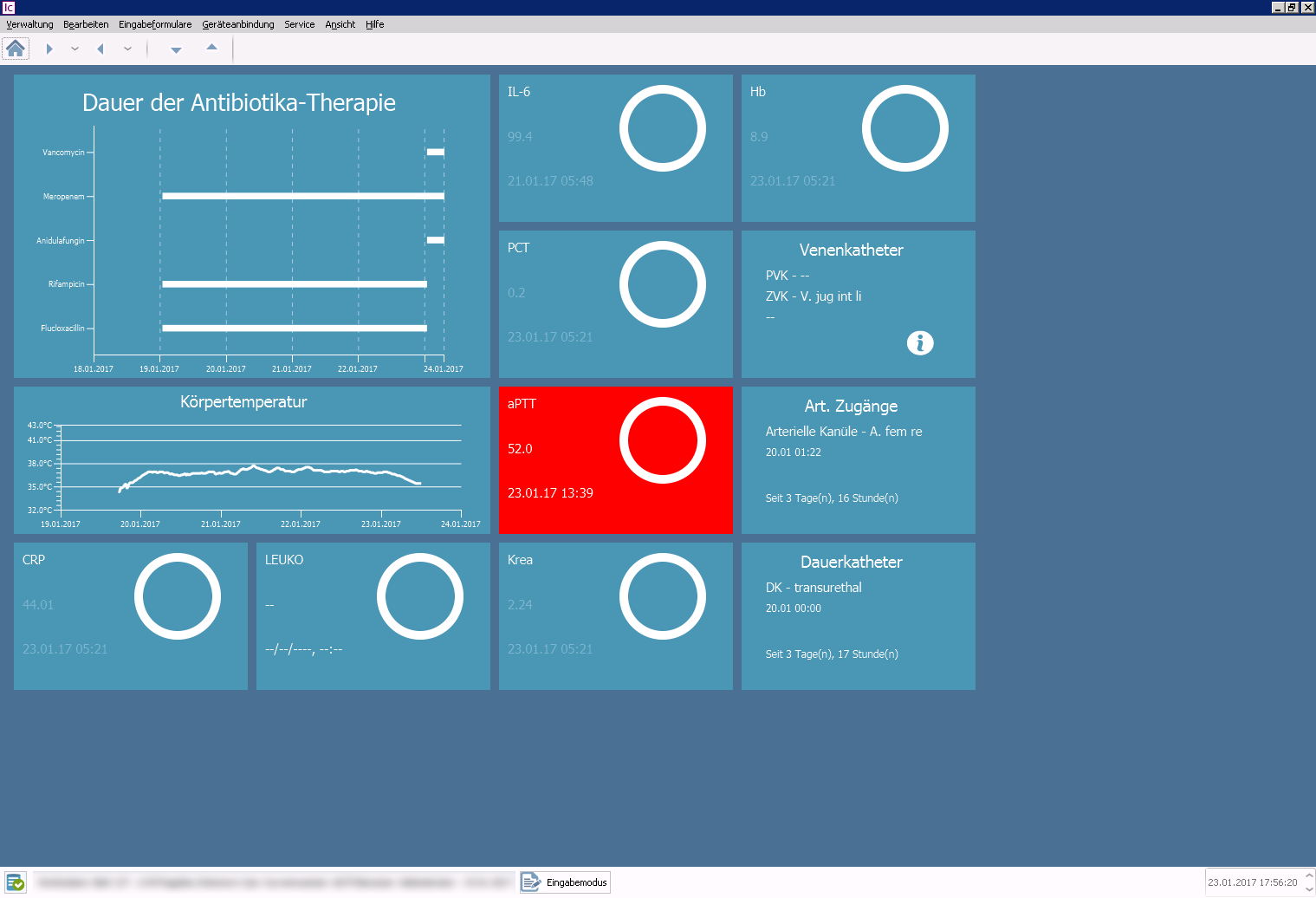Click the info icon in Venenkatheter tile
Image resolution: width=1316 pixels, height=898 pixels.
pyautogui.click(x=919, y=343)
